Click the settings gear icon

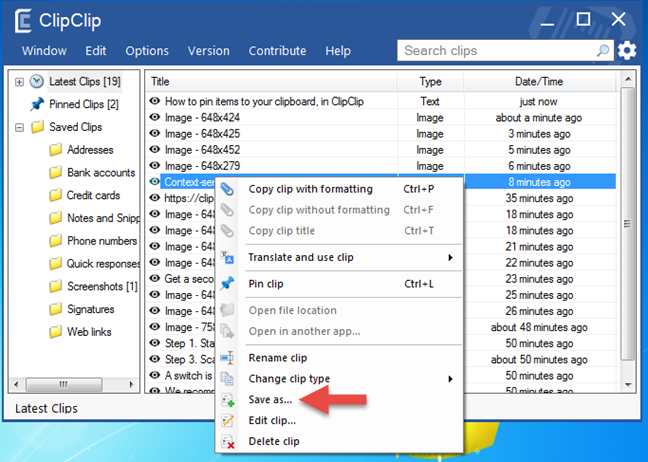click(x=627, y=51)
